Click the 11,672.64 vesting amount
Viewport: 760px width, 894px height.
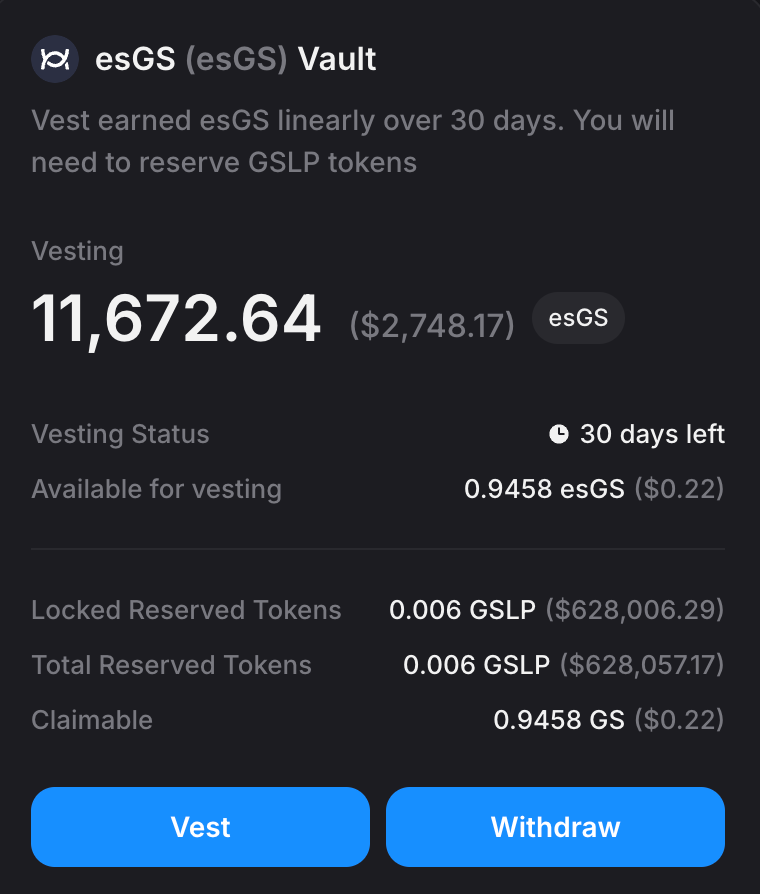[x=176, y=319]
